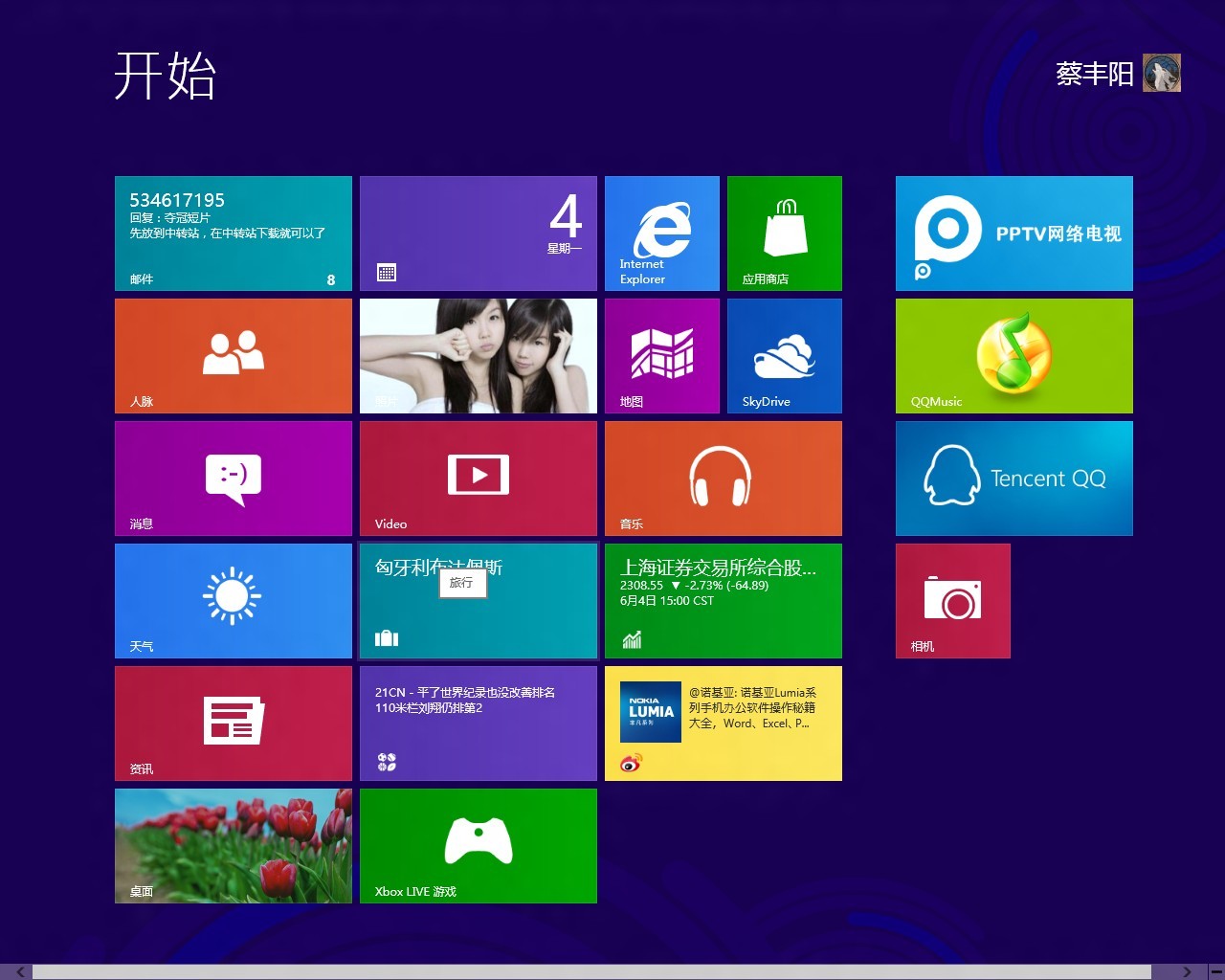
Task: Click the left arrow of the horizontal scrollbar
Action: 19,972
